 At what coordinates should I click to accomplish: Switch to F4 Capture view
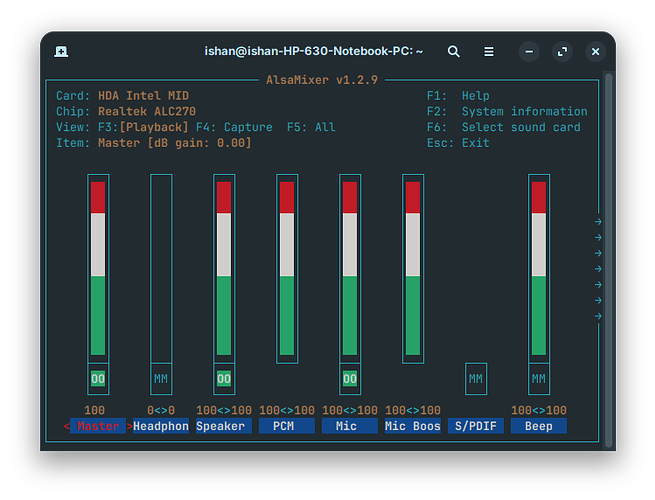click(234, 127)
